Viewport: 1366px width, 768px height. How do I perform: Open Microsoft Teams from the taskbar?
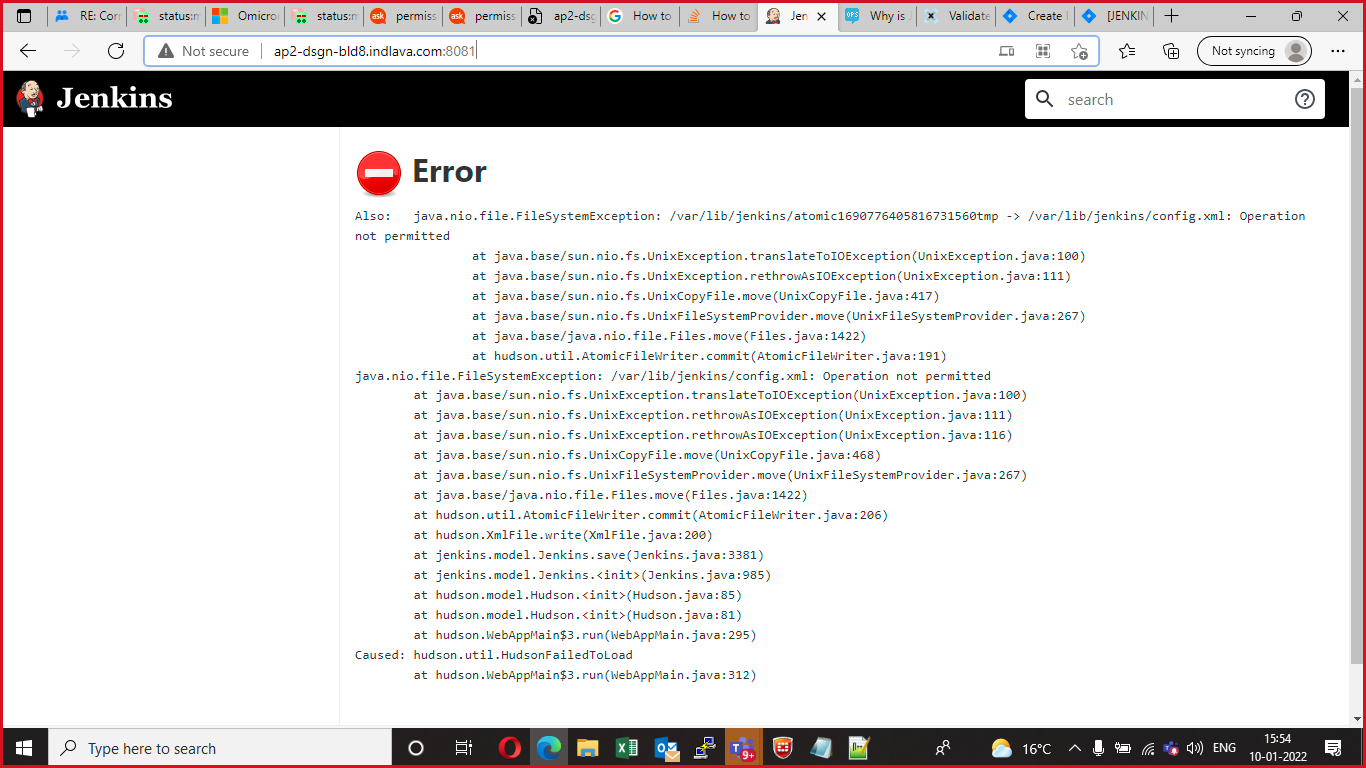[743, 748]
